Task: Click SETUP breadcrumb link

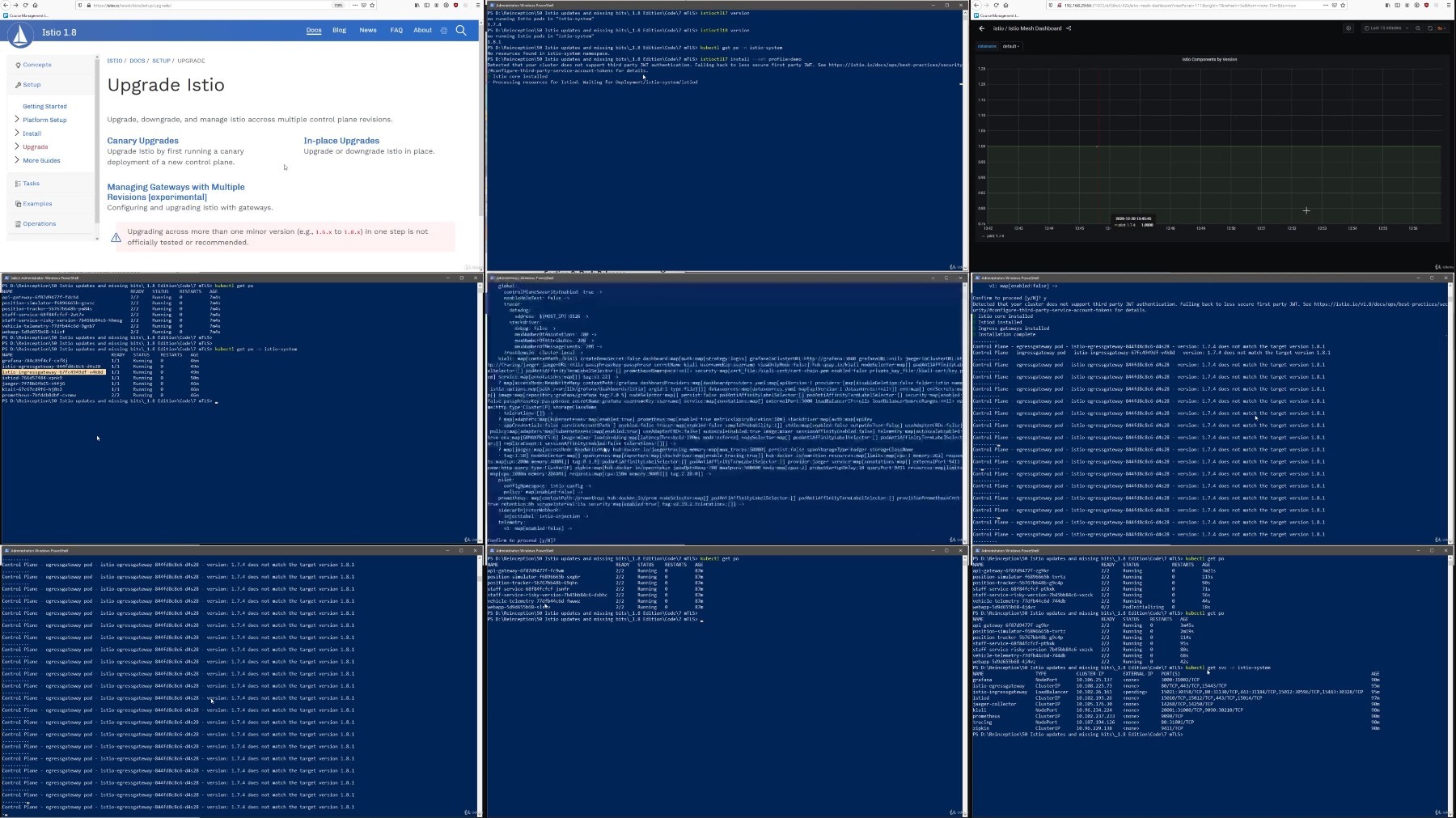Action: [161, 61]
